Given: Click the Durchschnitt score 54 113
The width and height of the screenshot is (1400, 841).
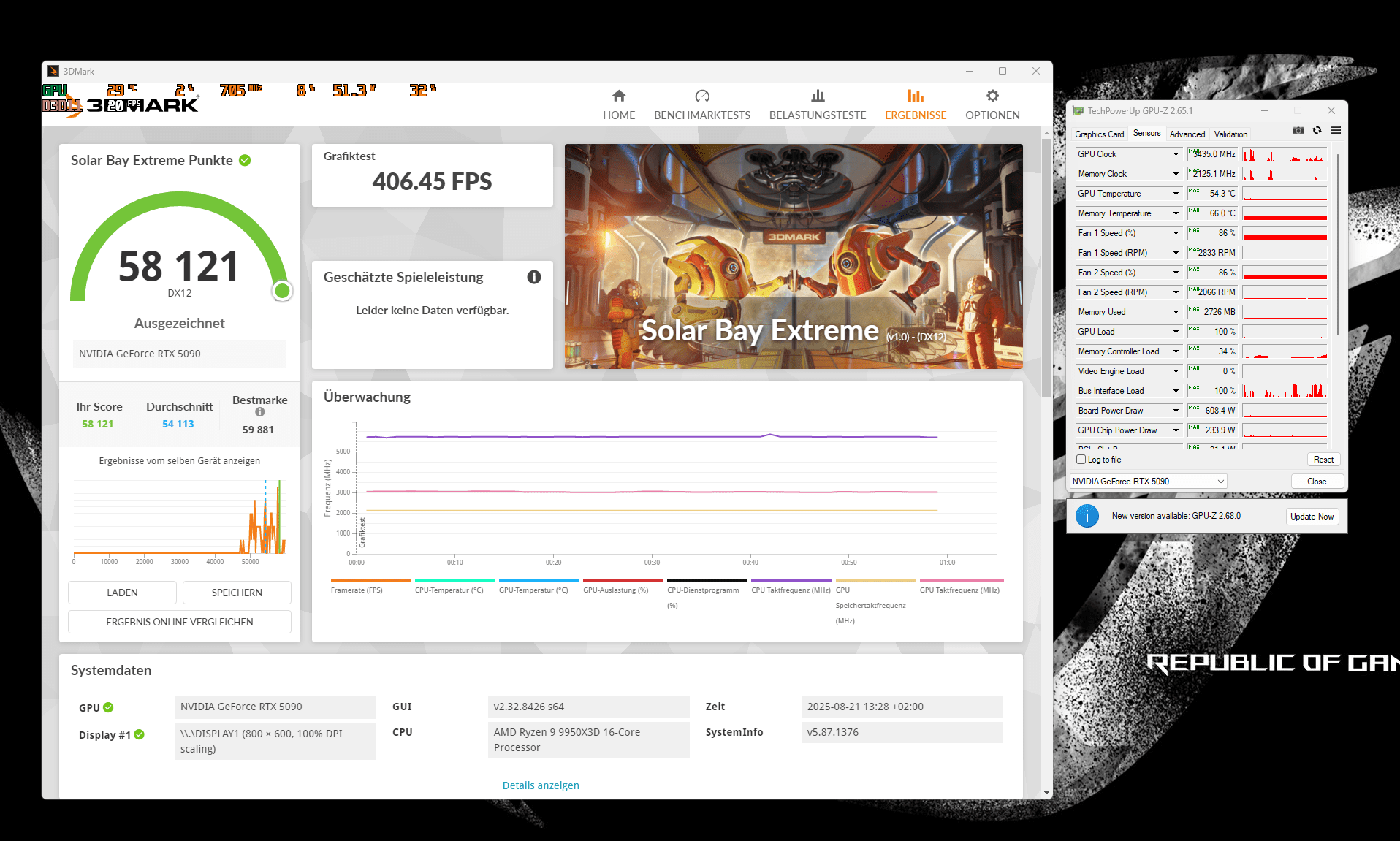Looking at the screenshot, I should [178, 424].
